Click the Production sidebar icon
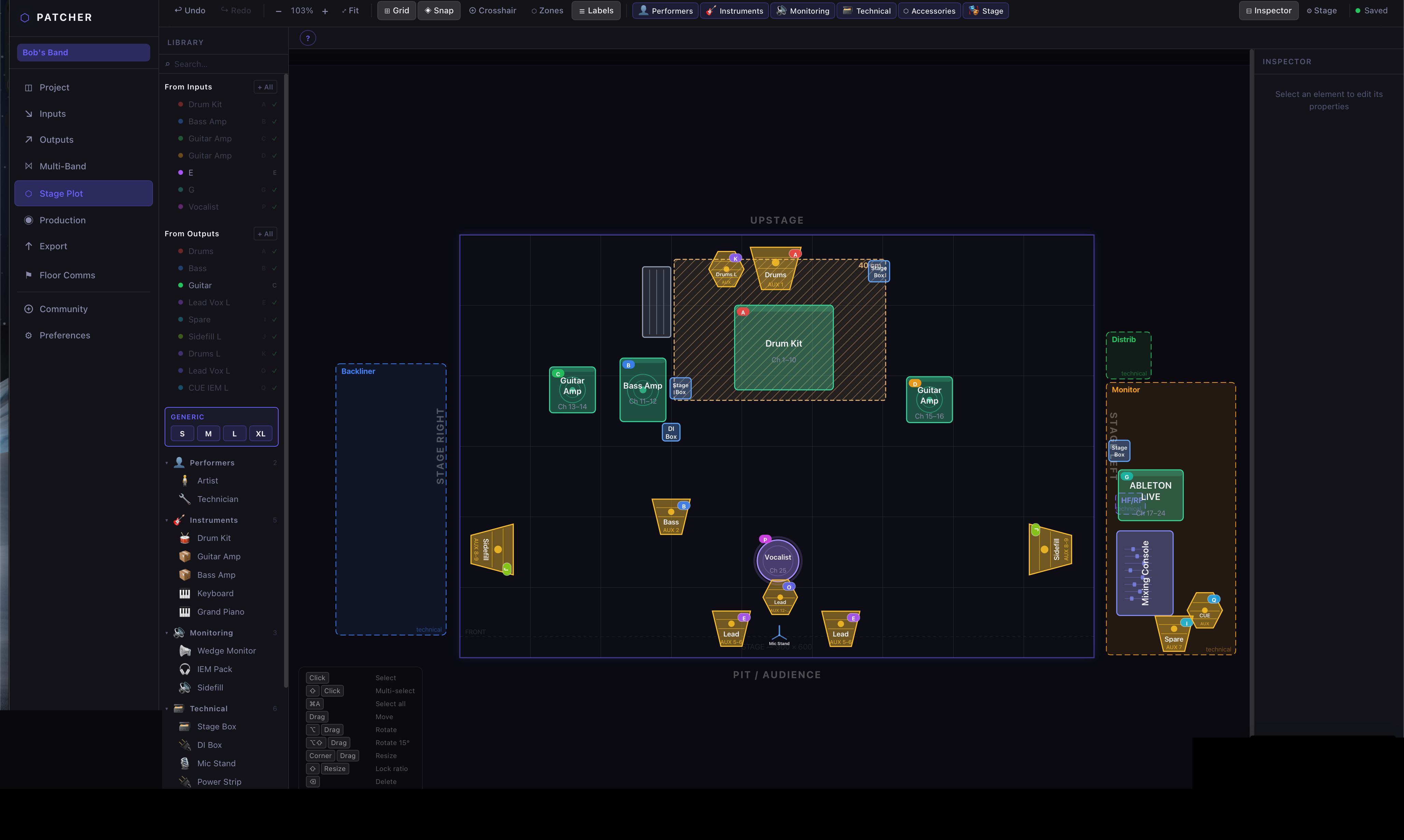The image size is (1404, 840). pyautogui.click(x=28, y=220)
